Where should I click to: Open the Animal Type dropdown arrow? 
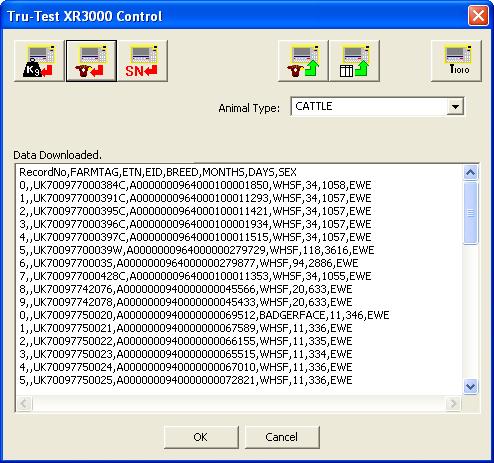pos(455,107)
